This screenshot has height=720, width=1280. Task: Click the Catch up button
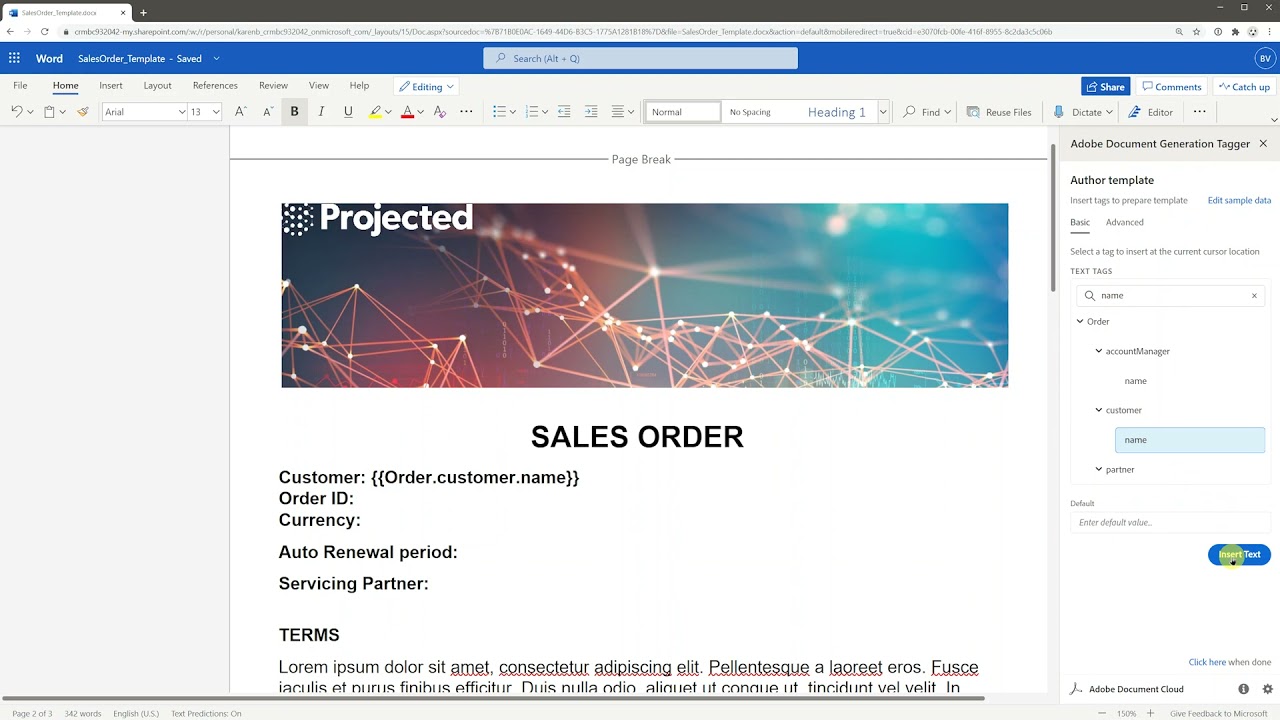tap(1244, 87)
